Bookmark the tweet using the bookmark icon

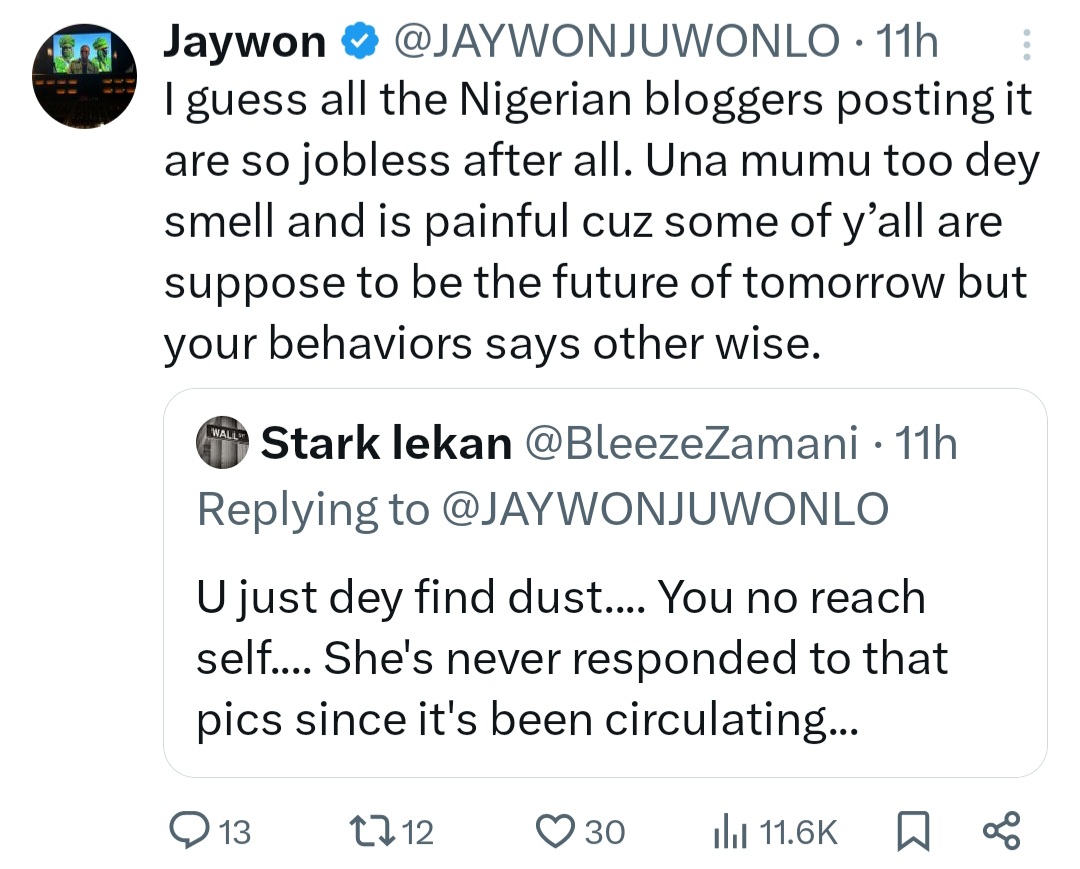click(x=912, y=828)
